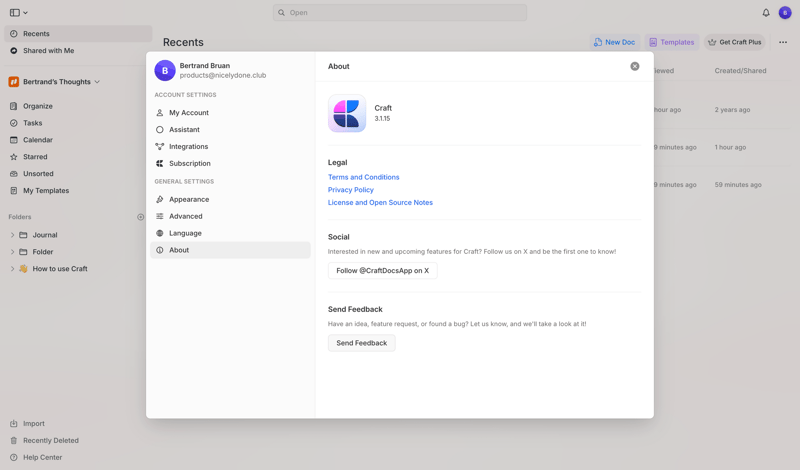Click the Open search field

400,13
